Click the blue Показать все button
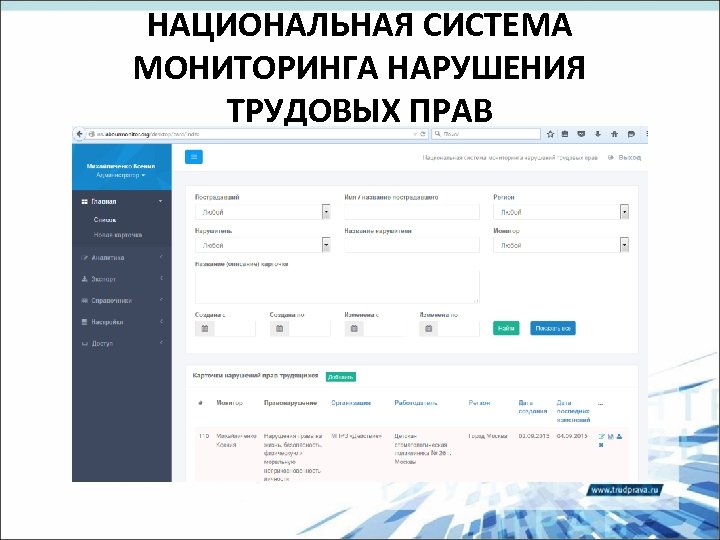Screen dimensions: 720x540 [553, 328]
